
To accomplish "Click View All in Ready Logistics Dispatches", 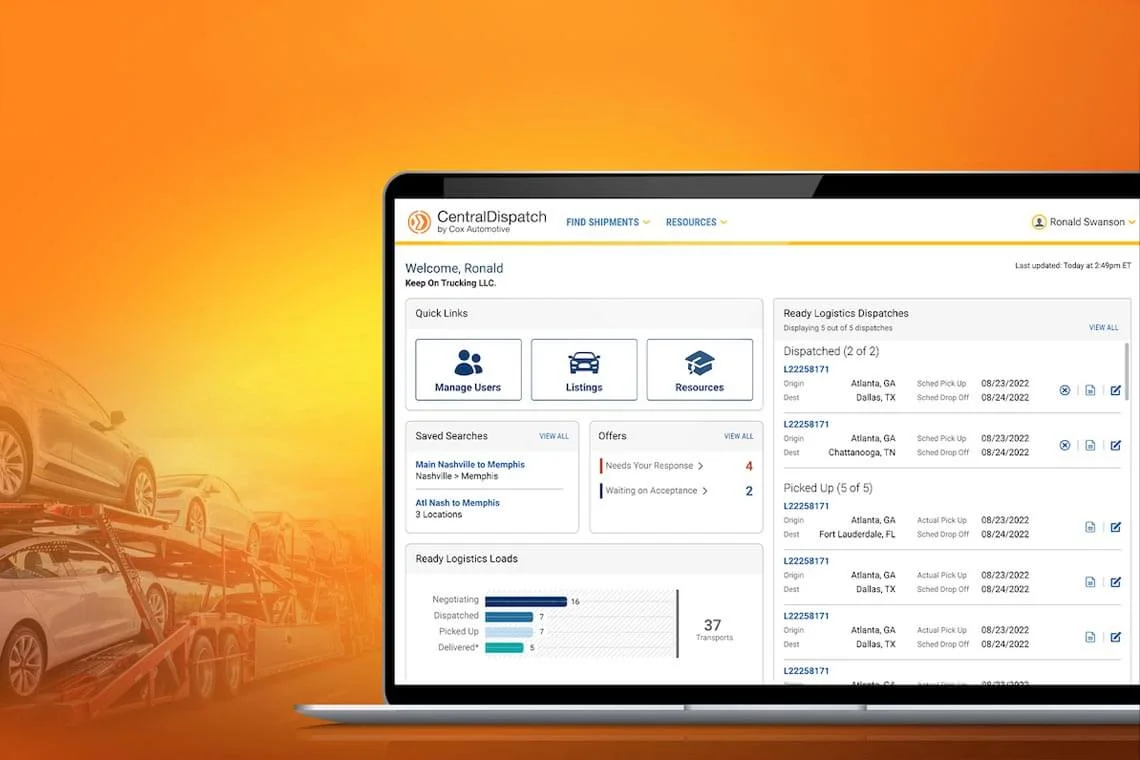I will [x=1104, y=328].
